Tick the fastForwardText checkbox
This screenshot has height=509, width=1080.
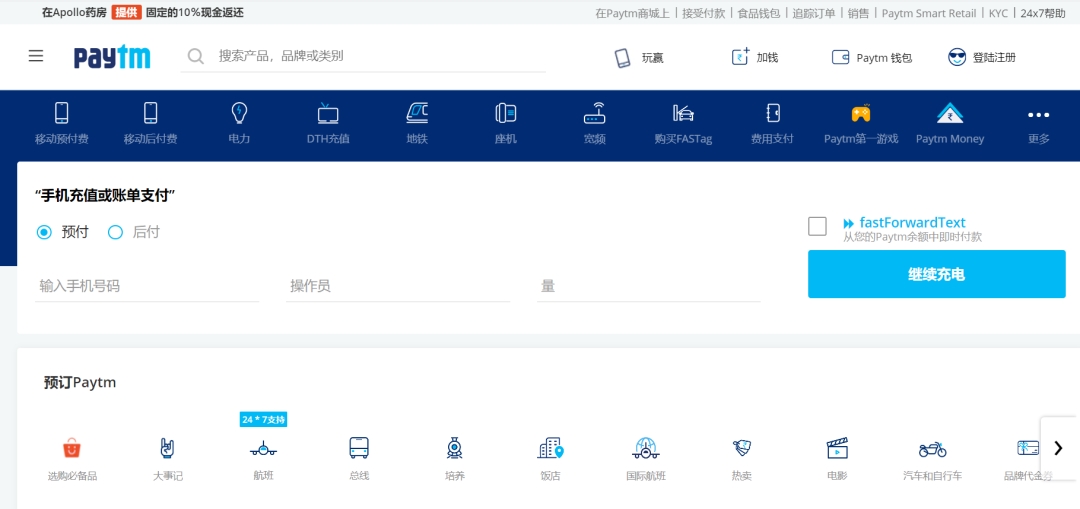pos(817,227)
